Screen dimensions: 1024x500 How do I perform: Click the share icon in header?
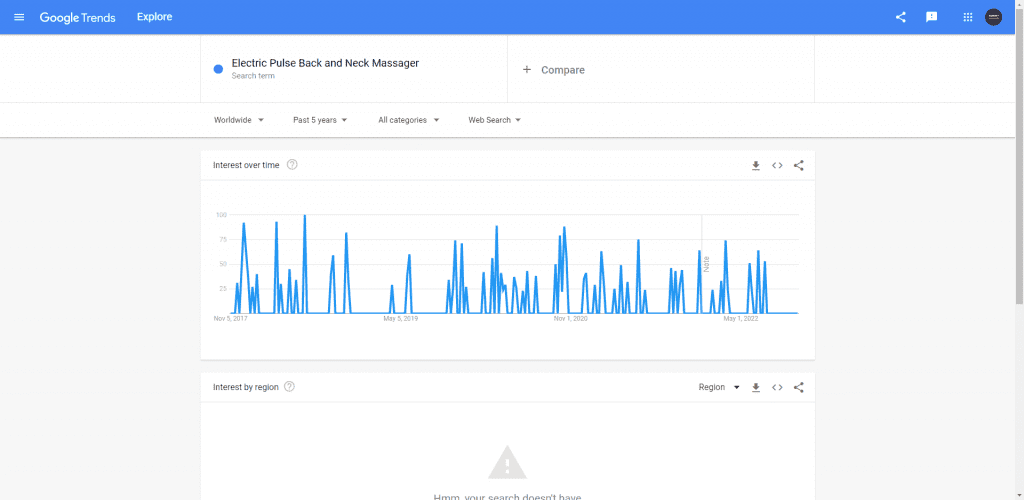[x=901, y=17]
